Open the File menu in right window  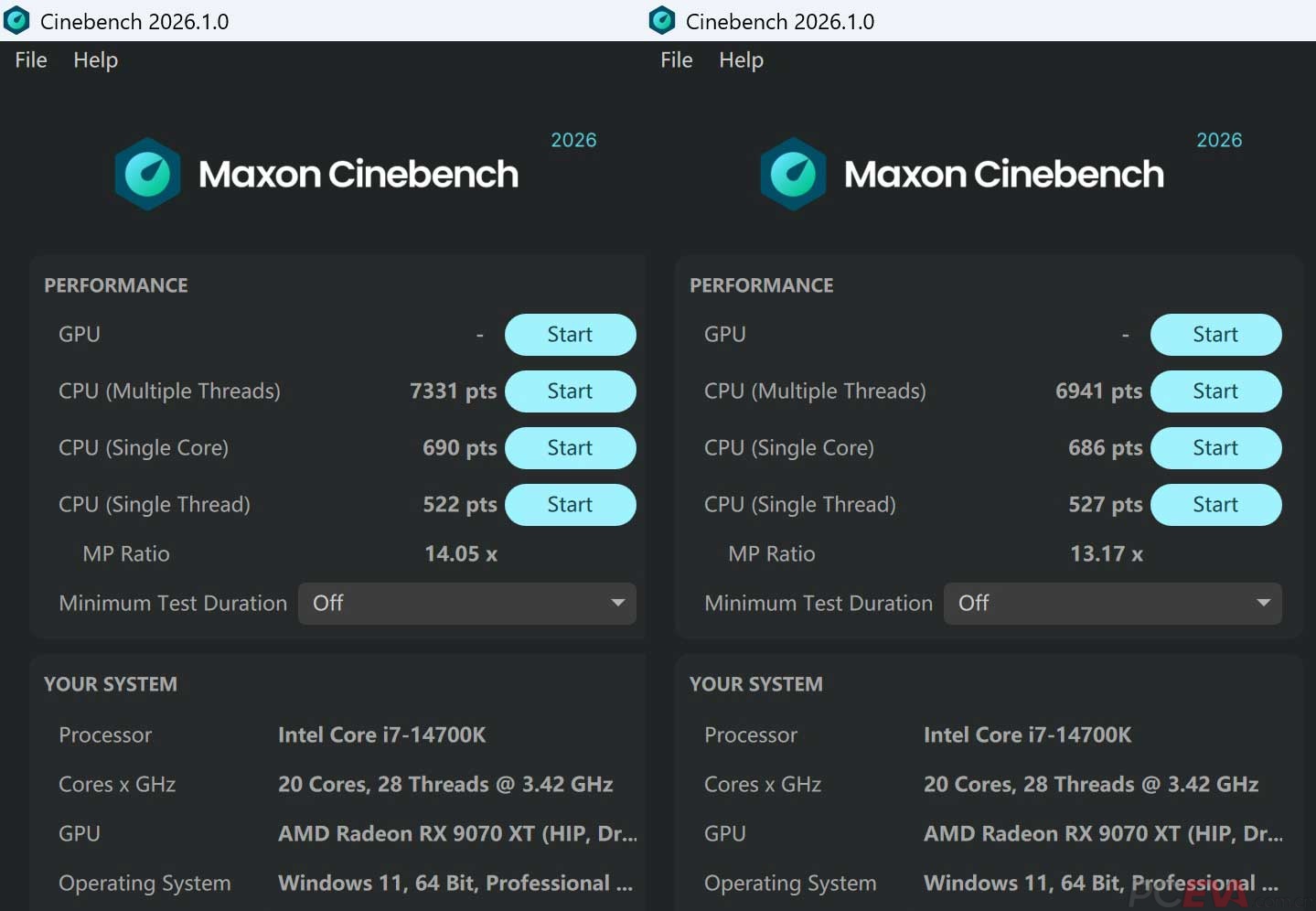click(677, 60)
